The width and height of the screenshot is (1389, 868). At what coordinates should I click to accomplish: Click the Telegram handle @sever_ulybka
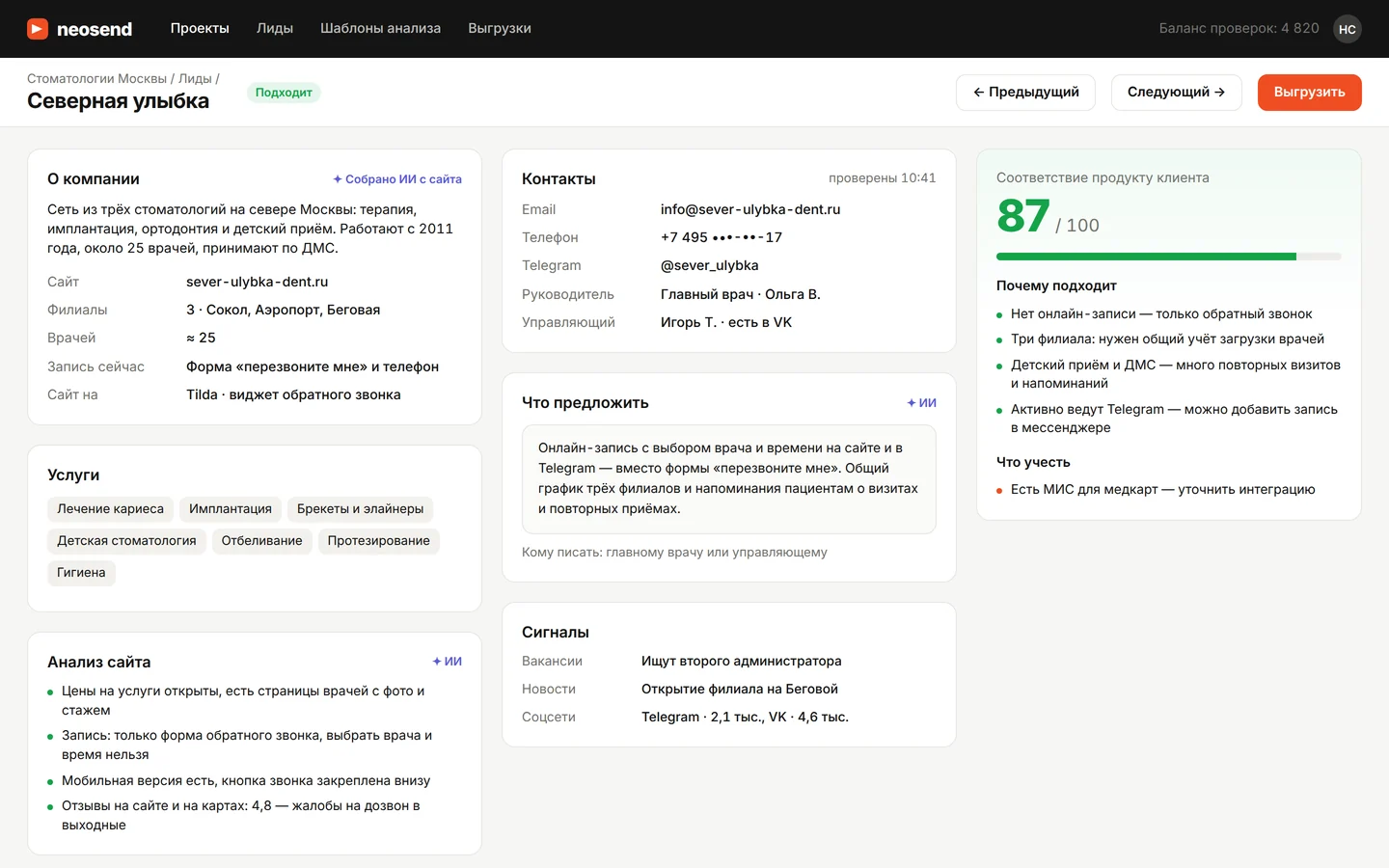710,265
